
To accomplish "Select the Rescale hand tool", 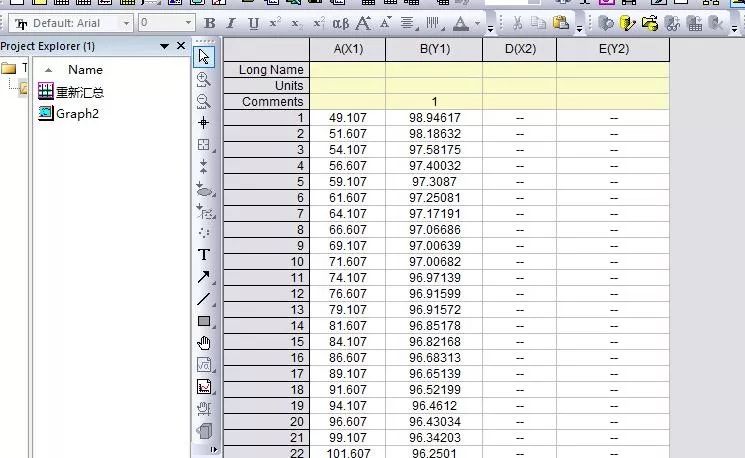I will (x=204, y=409).
